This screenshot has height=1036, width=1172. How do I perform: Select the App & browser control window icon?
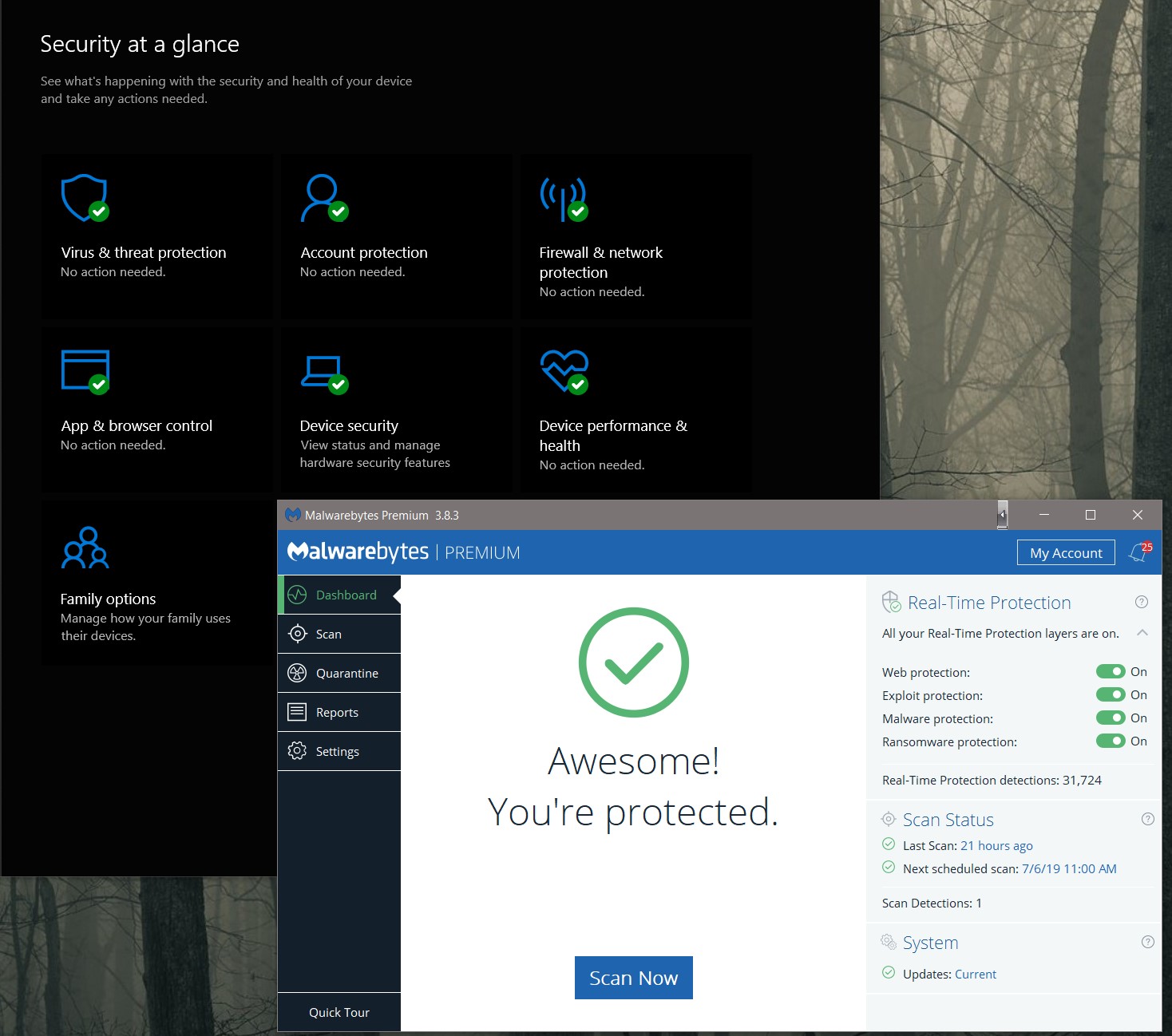[x=85, y=371]
